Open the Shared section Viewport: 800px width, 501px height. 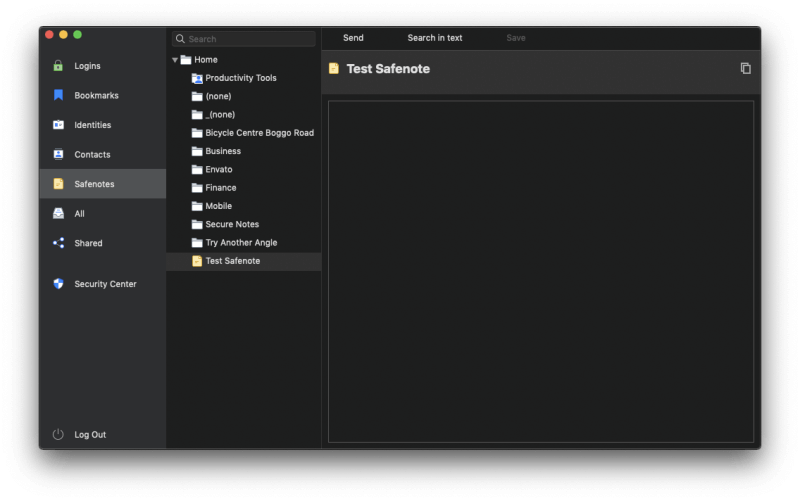coord(103,243)
